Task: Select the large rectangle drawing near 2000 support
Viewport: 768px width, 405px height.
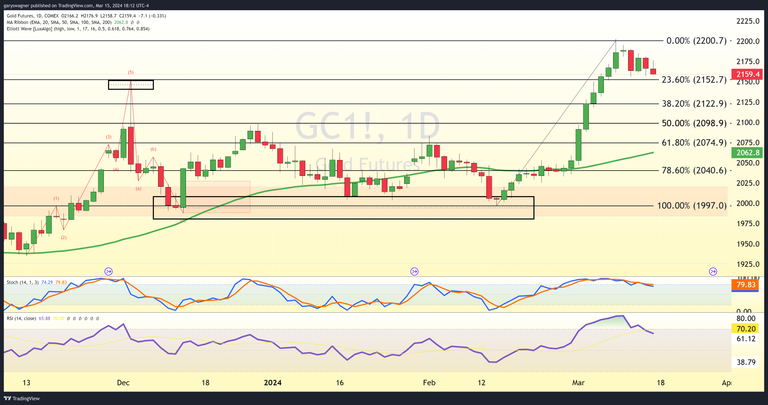Action: point(343,207)
